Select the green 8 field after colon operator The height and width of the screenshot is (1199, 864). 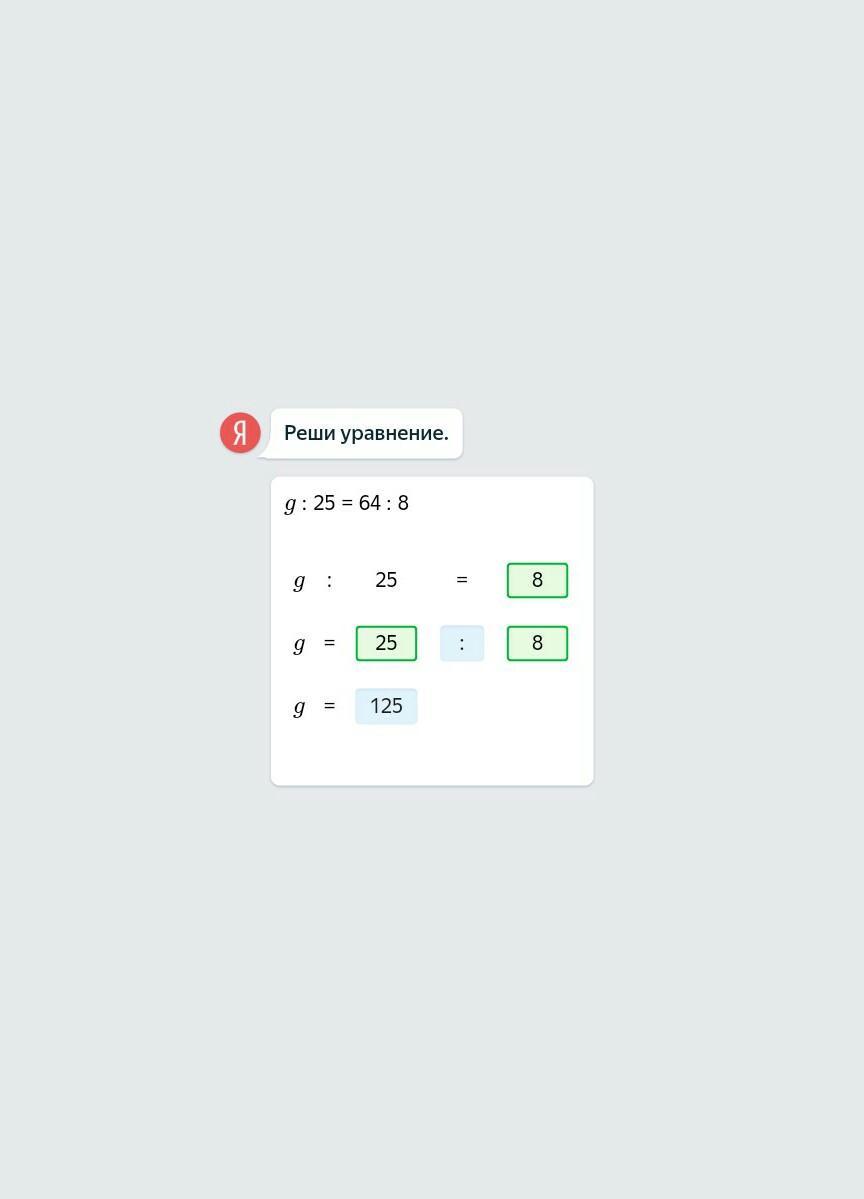pos(538,643)
